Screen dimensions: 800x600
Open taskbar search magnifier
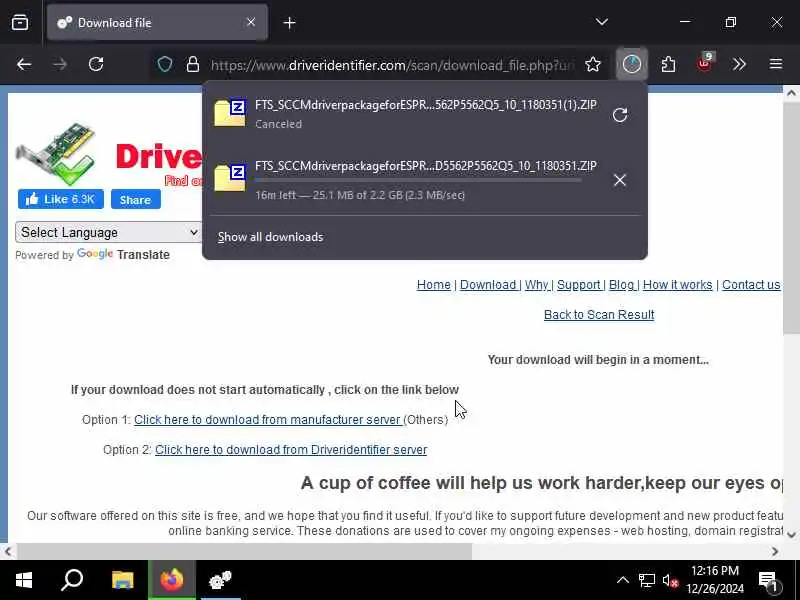point(72,580)
